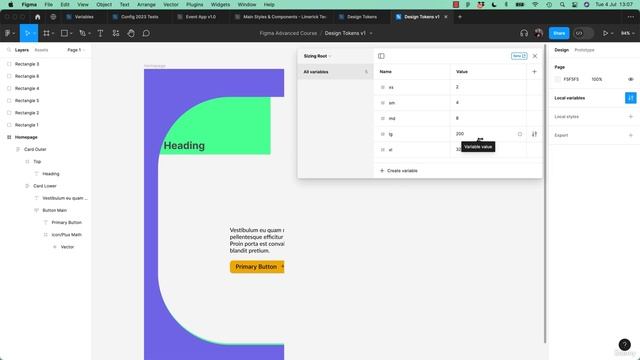Click the Beta badge in variables panel
Image resolution: width=640 pixels, height=360 pixels.
[x=519, y=56]
